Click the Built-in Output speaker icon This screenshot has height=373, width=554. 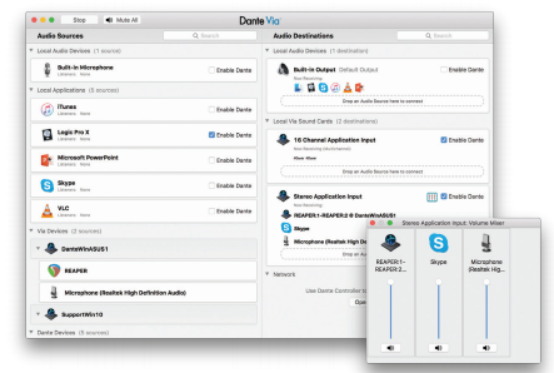point(283,69)
